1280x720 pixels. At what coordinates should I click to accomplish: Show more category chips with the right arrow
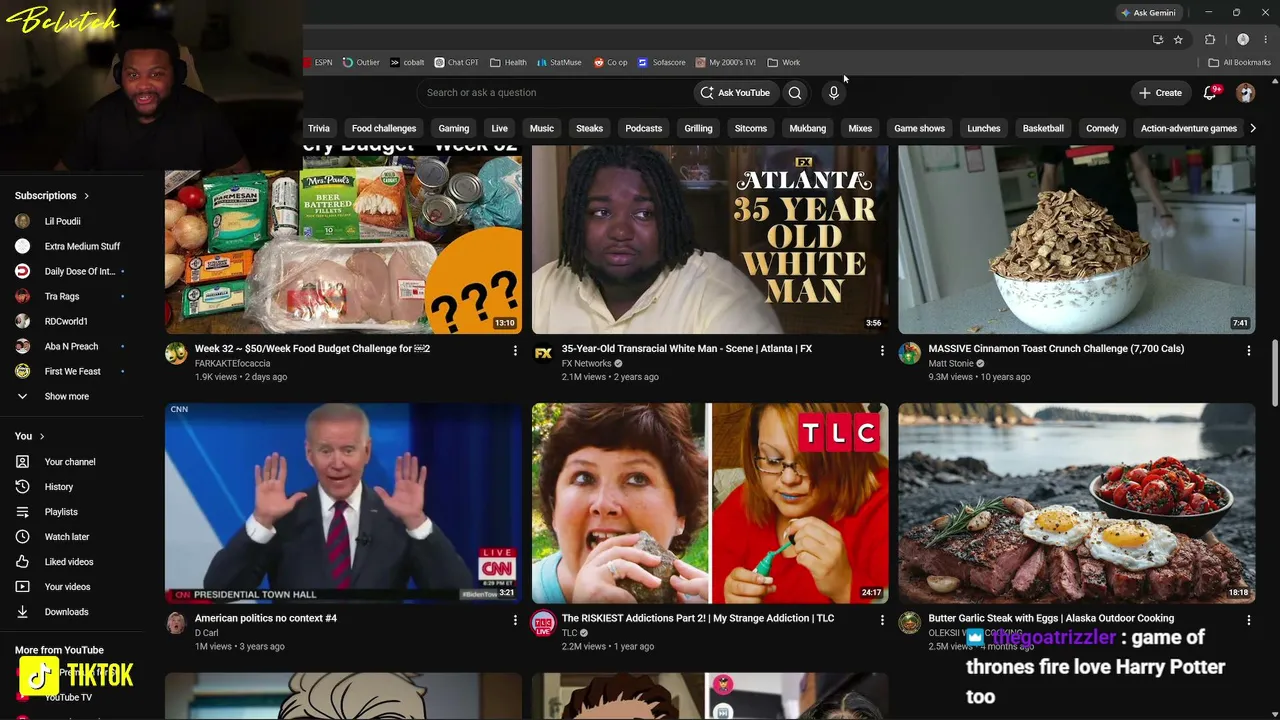click(x=1252, y=128)
